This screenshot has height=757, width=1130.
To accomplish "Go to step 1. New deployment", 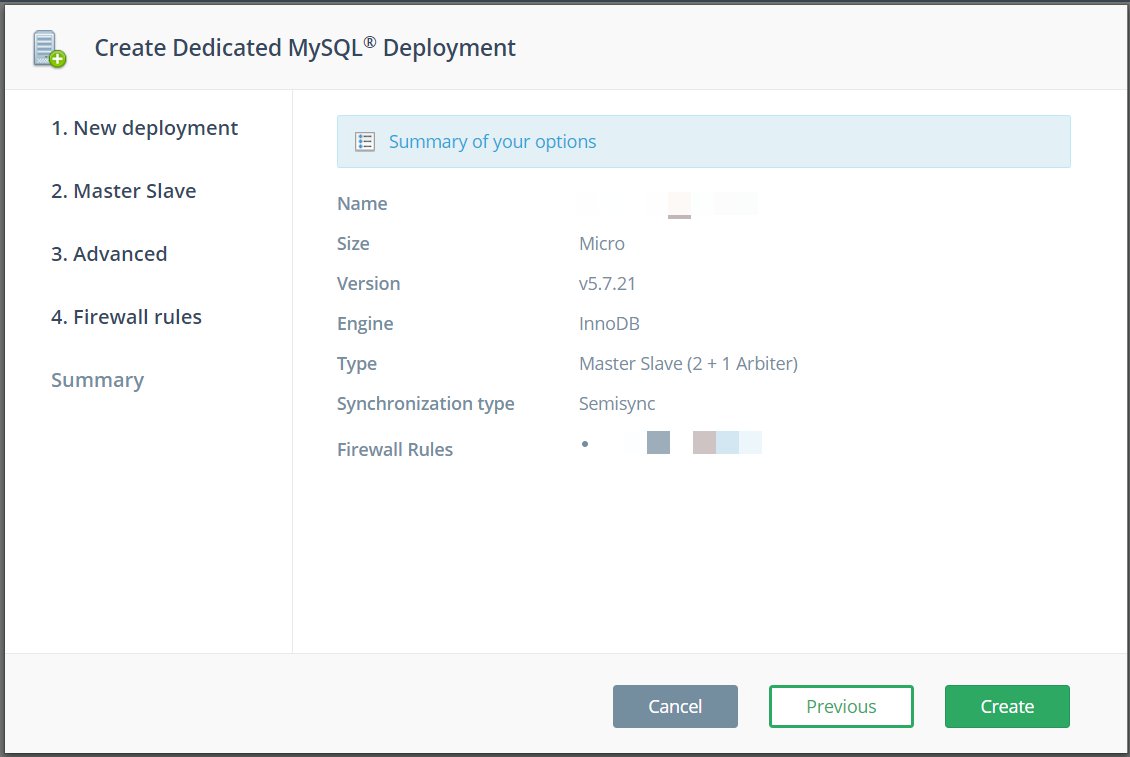I will [144, 128].
